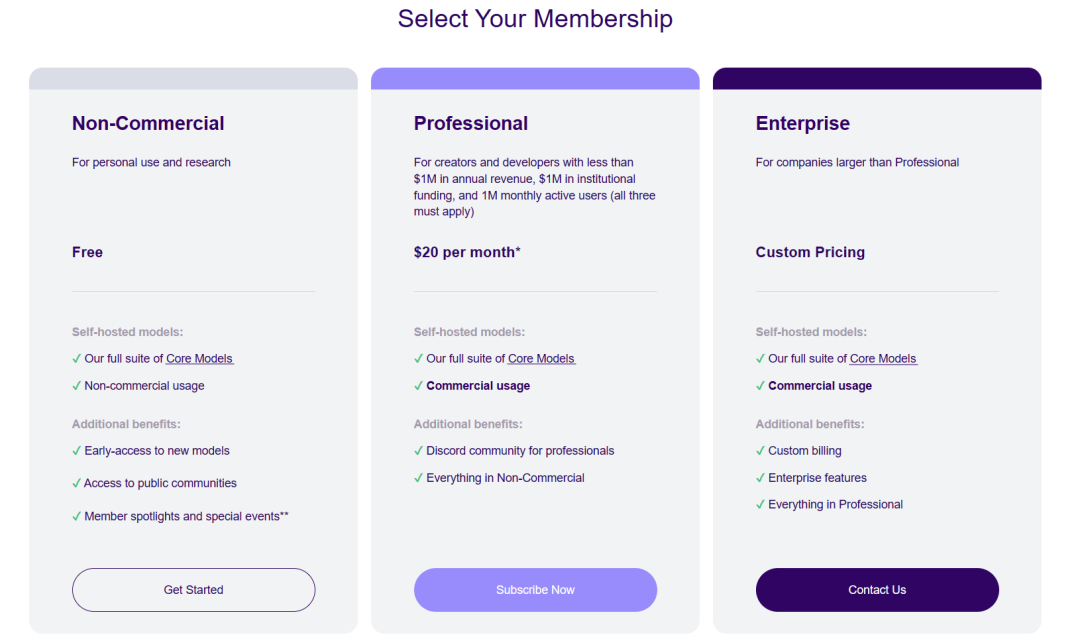Click checkmark beside Enterprise features
This screenshot has height=641, width=1080.
click(761, 478)
